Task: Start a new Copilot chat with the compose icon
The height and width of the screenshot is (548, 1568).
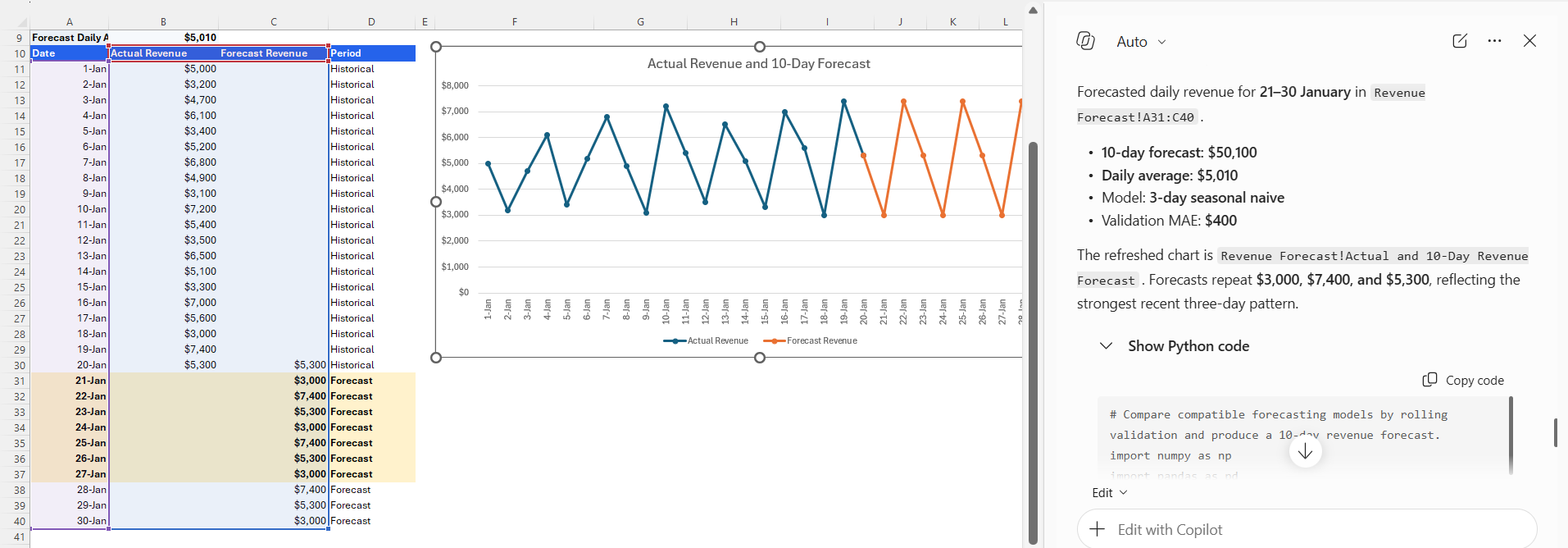Action: [x=1460, y=41]
